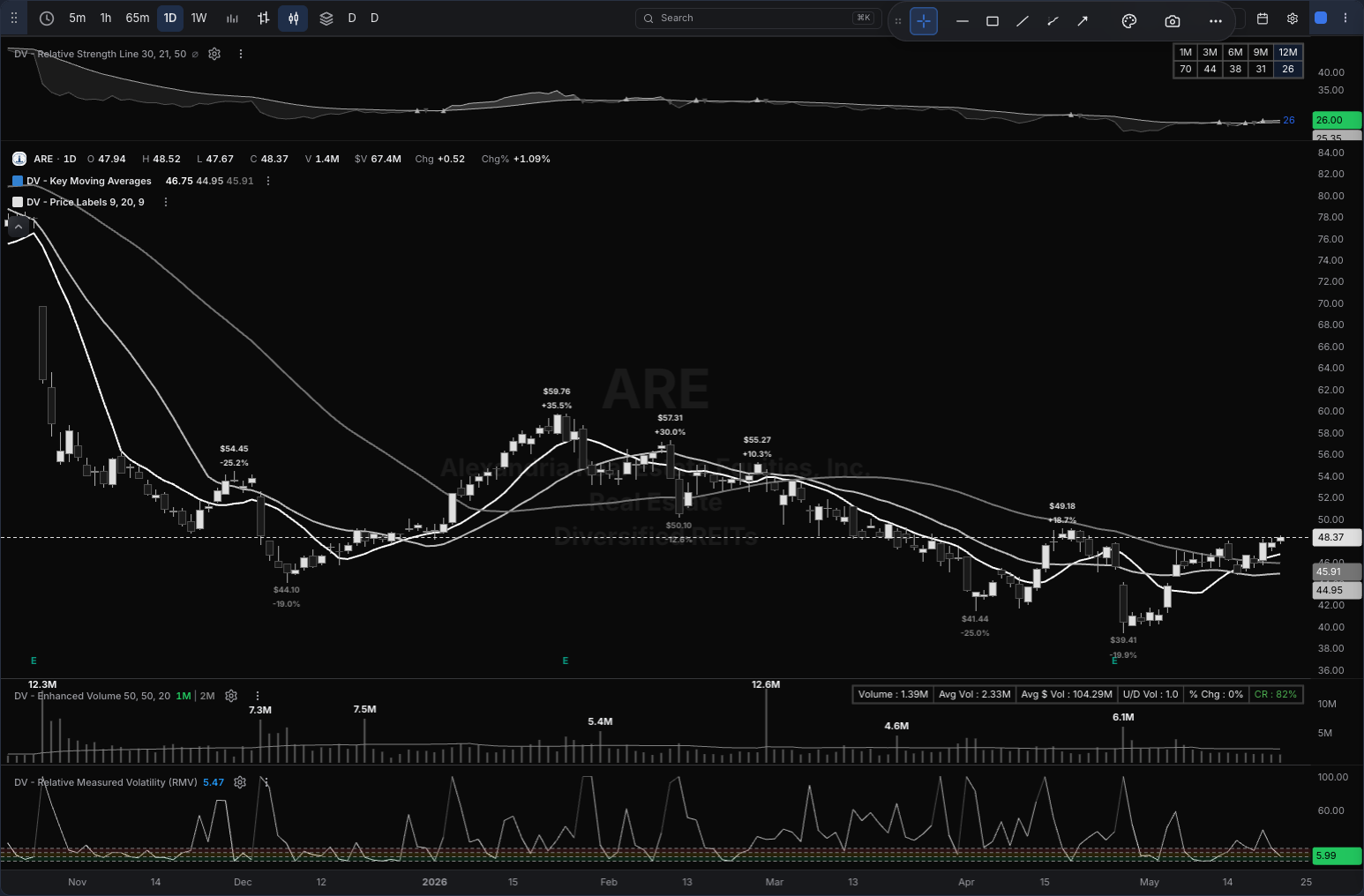Click the 26.00 green RS value label
The height and width of the screenshot is (896, 1364).
1337,120
